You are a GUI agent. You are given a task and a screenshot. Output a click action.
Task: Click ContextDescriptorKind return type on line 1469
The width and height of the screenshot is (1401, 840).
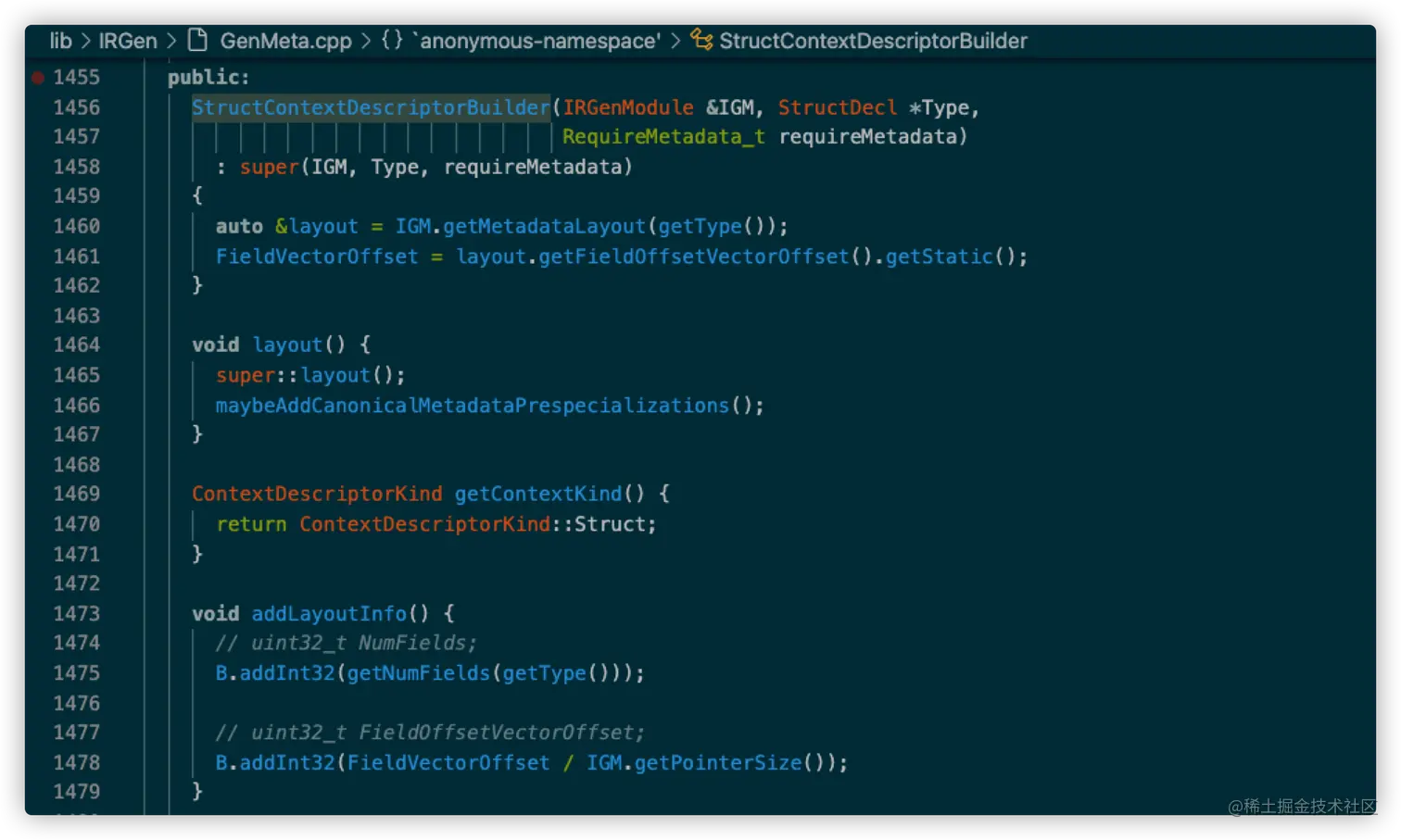click(317, 494)
